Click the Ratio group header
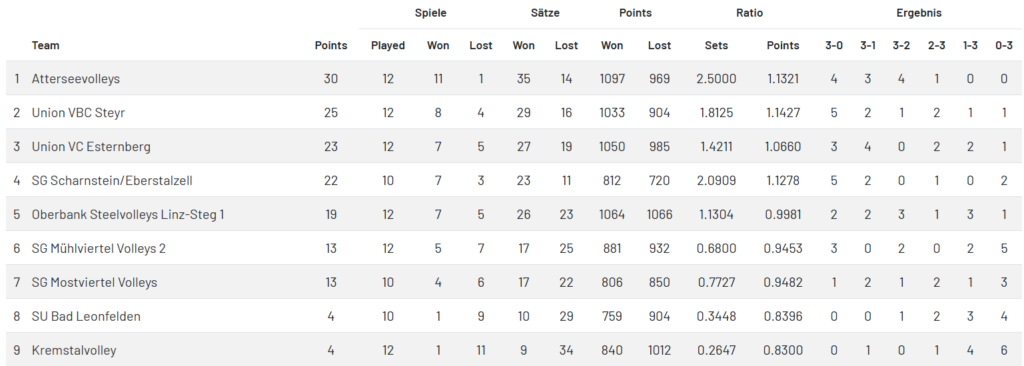Viewport: 1024px width, 366px height. tap(750, 12)
